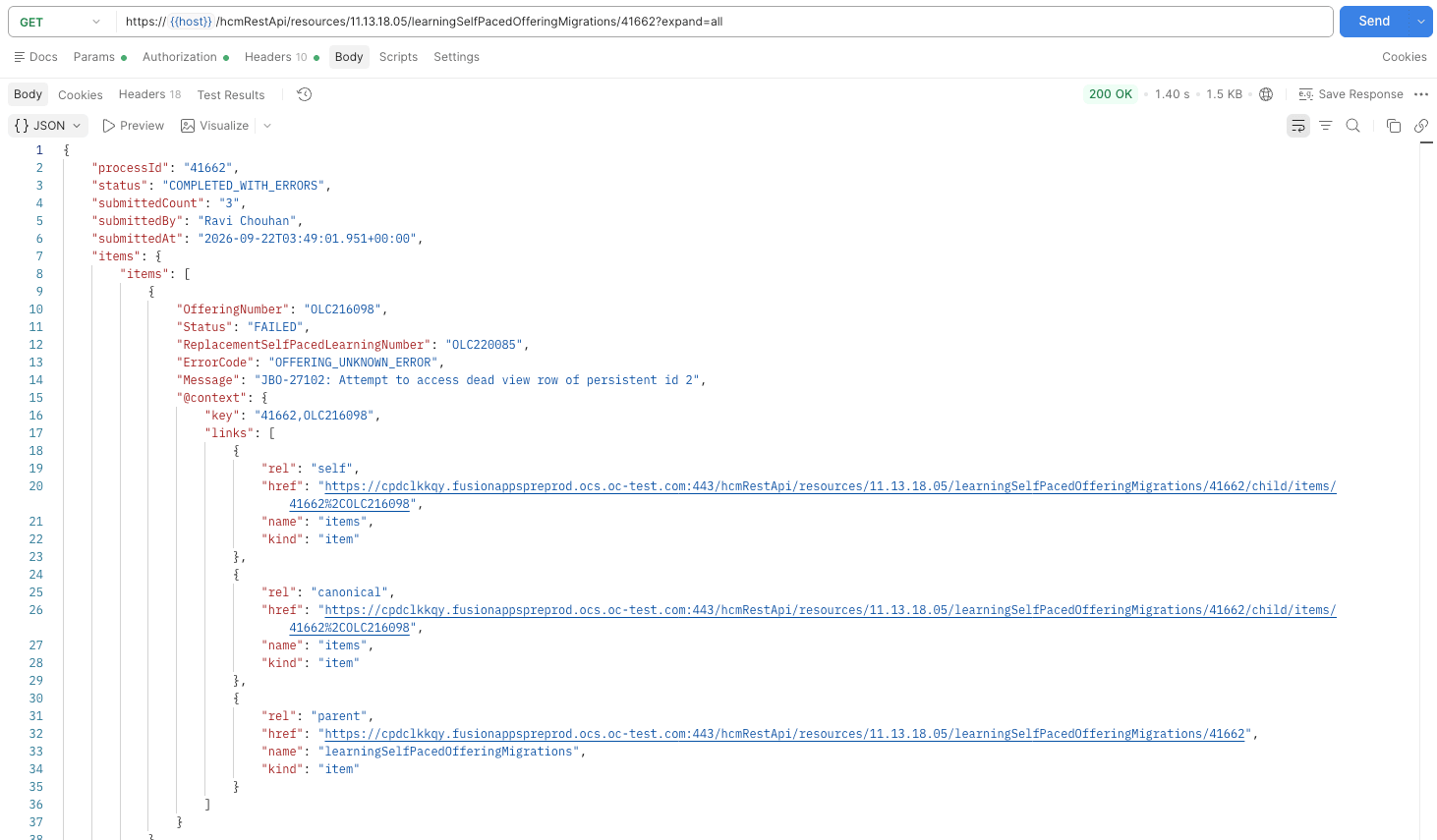The width and height of the screenshot is (1437, 840).
Task: Click the "COMPLETED_WITH_ERRORS" status value
Action: tap(243, 186)
